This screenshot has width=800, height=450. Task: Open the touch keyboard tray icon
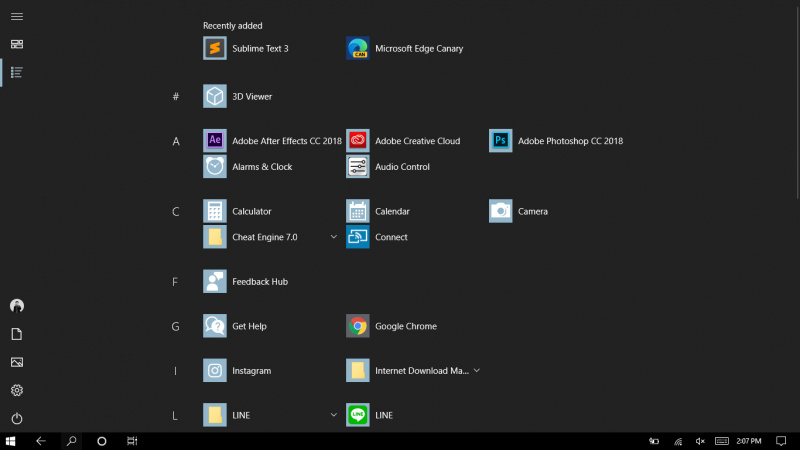tap(721, 441)
